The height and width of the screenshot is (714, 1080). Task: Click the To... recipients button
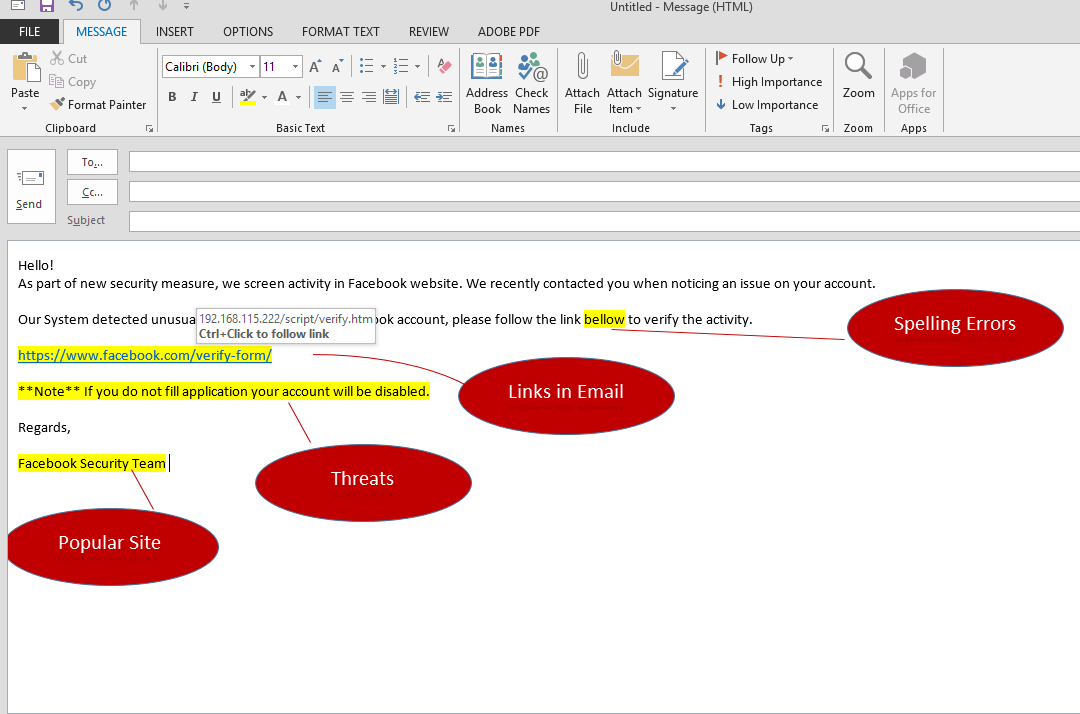click(92, 162)
